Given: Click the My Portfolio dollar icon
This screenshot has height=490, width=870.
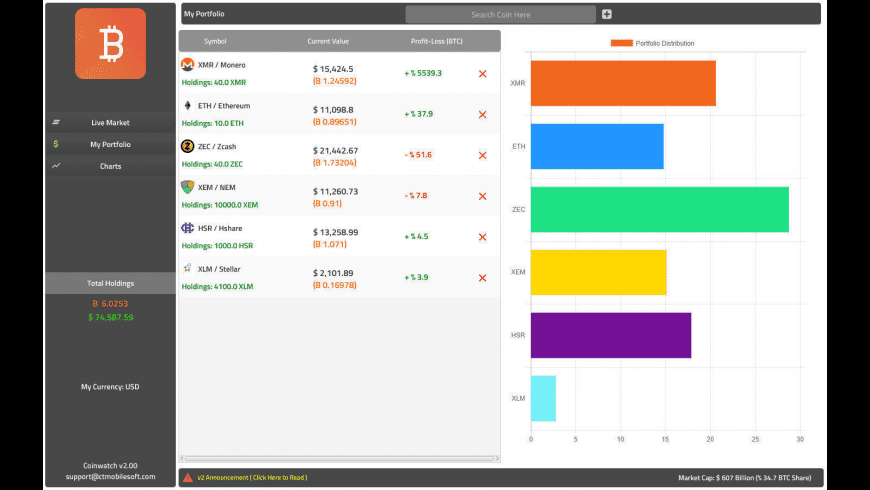Looking at the screenshot, I should point(55,144).
